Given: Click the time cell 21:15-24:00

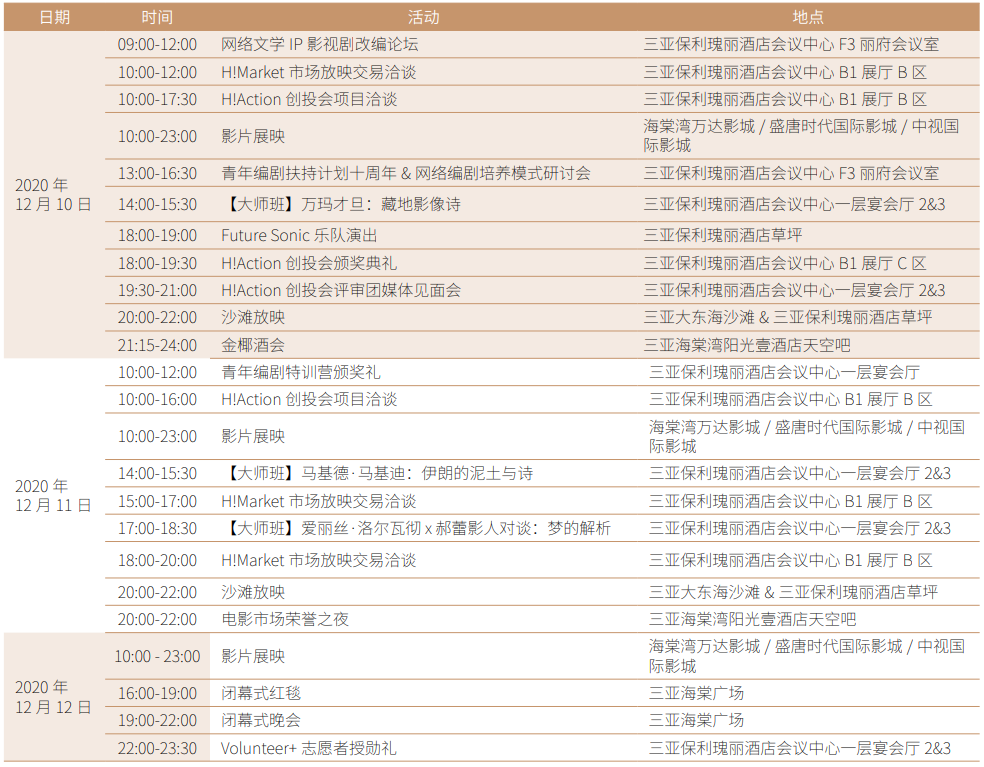Looking at the screenshot, I should coord(158,345).
